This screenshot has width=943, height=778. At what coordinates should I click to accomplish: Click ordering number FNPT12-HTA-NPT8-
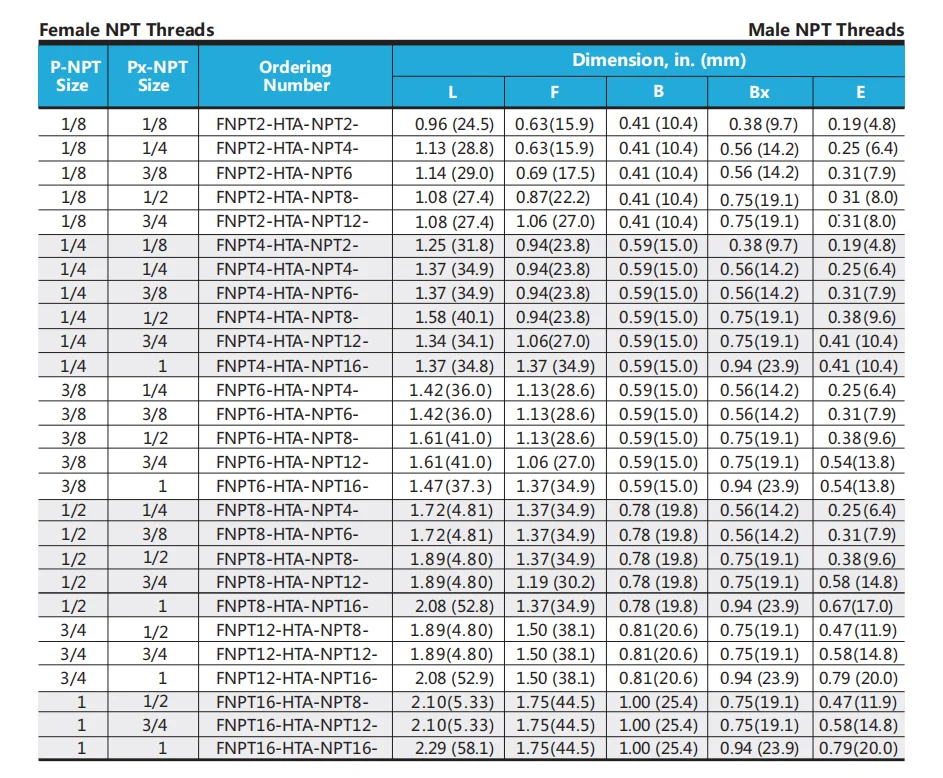click(292, 630)
